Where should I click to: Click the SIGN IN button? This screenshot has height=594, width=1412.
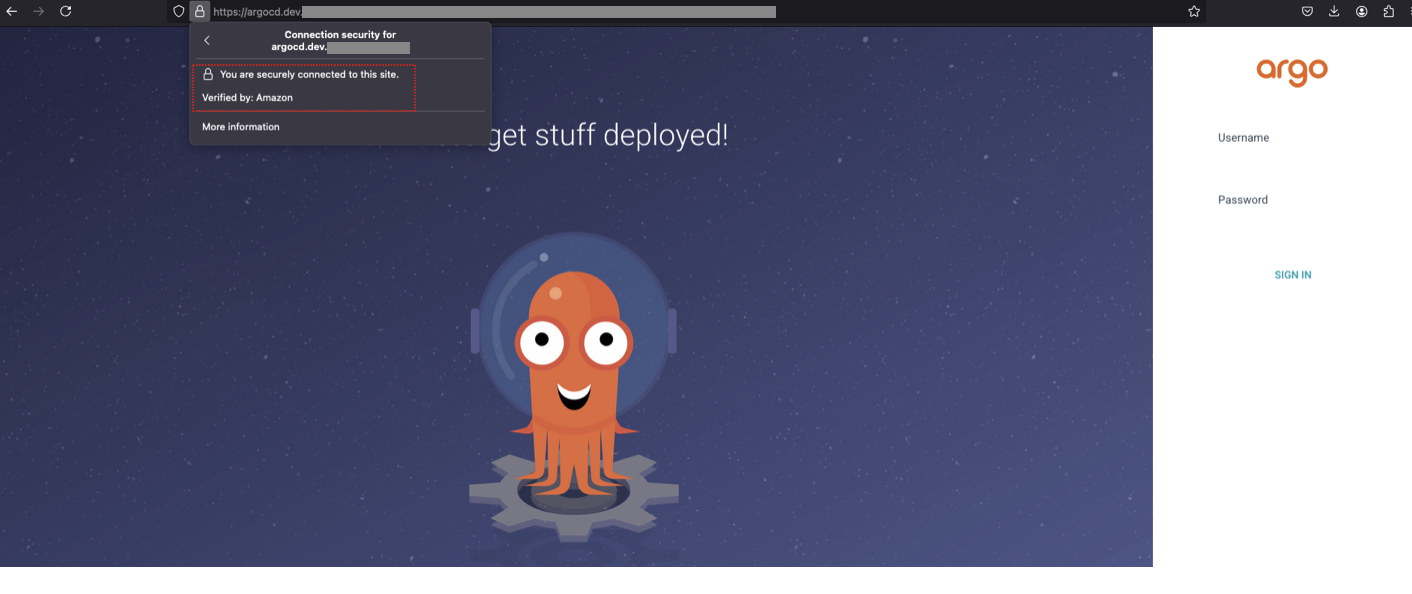pyautogui.click(x=1293, y=275)
